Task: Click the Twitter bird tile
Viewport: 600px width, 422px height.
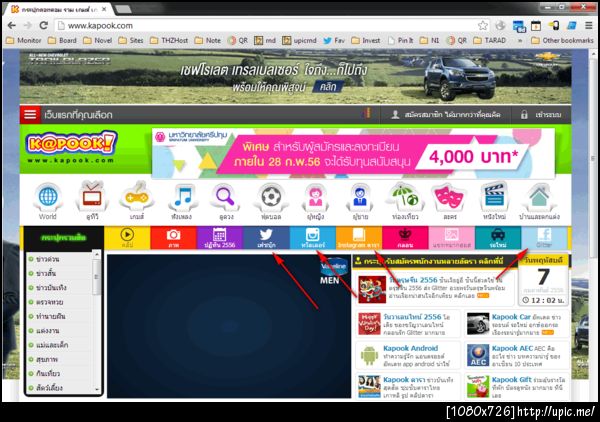Action: pos(266,238)
